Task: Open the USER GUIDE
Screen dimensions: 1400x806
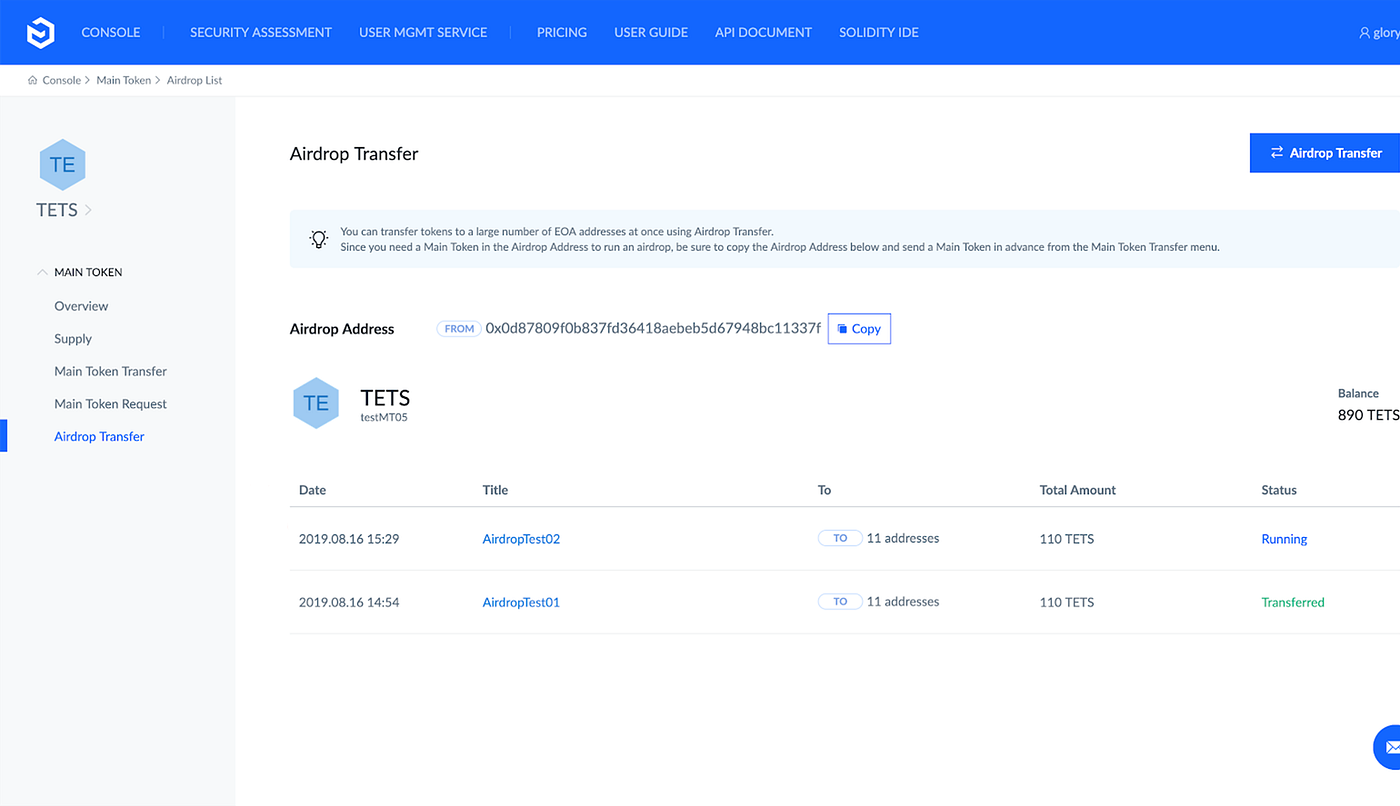Action: [651, 32]
